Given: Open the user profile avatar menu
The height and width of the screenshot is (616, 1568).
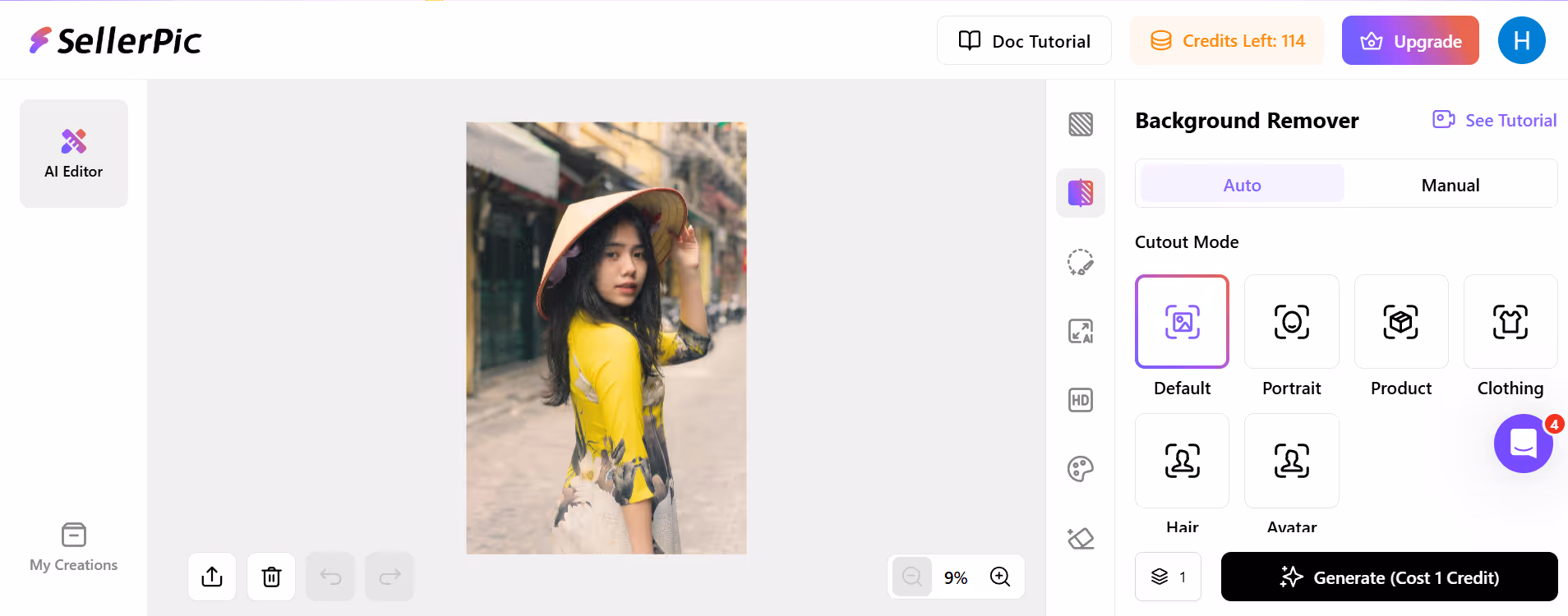Looking at the screenshot, I should tap(1521, 40).
